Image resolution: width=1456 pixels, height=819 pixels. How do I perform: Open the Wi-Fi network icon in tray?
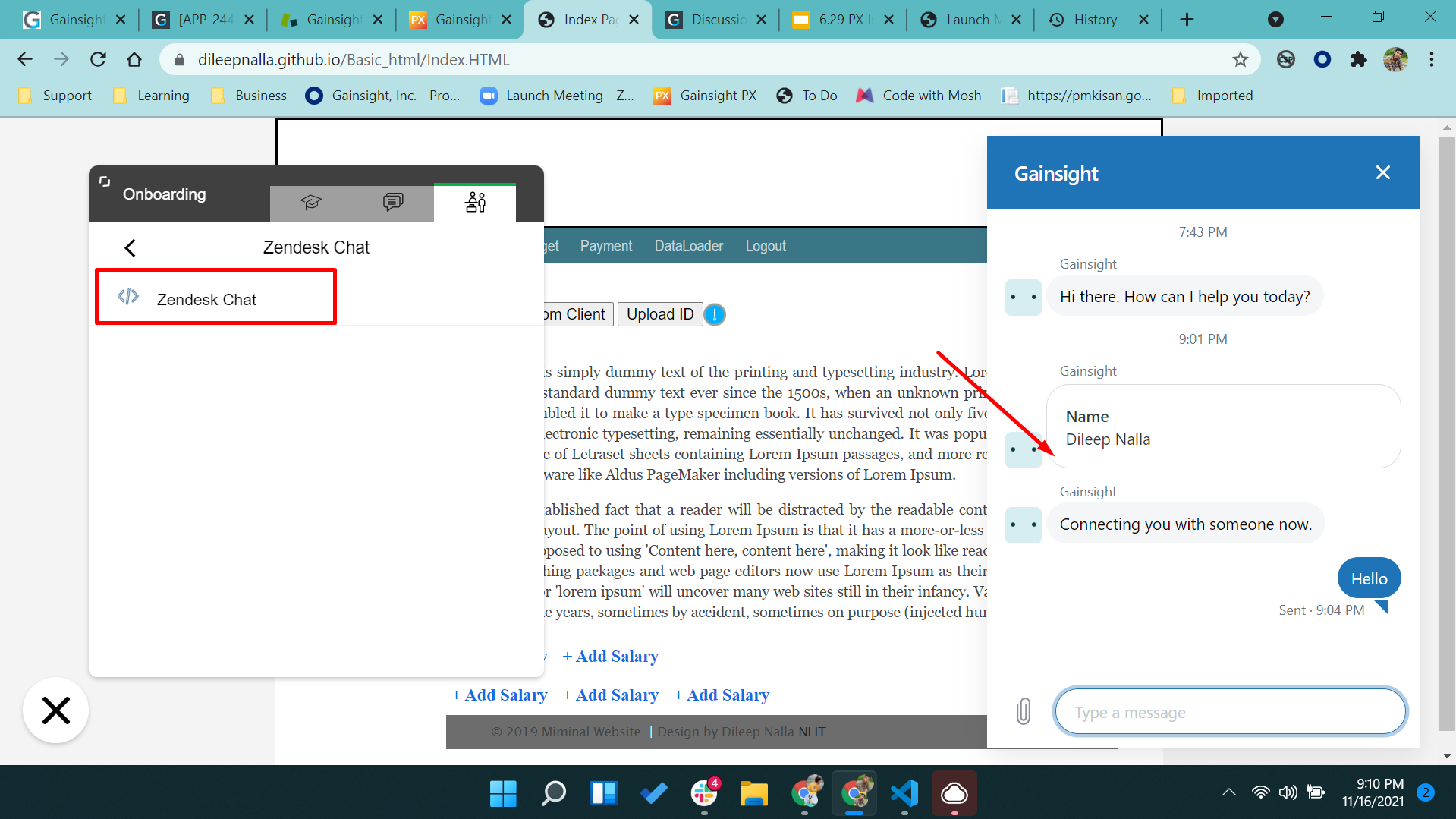point(1260,793)
